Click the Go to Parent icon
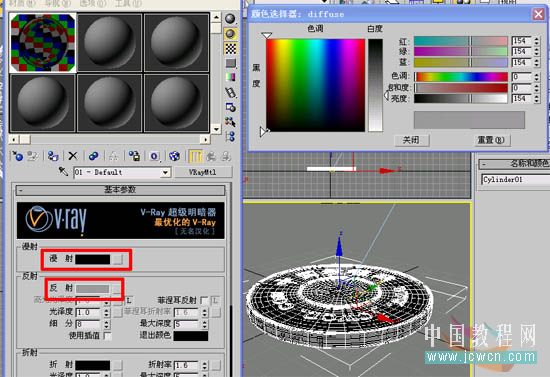 [211, 156]
